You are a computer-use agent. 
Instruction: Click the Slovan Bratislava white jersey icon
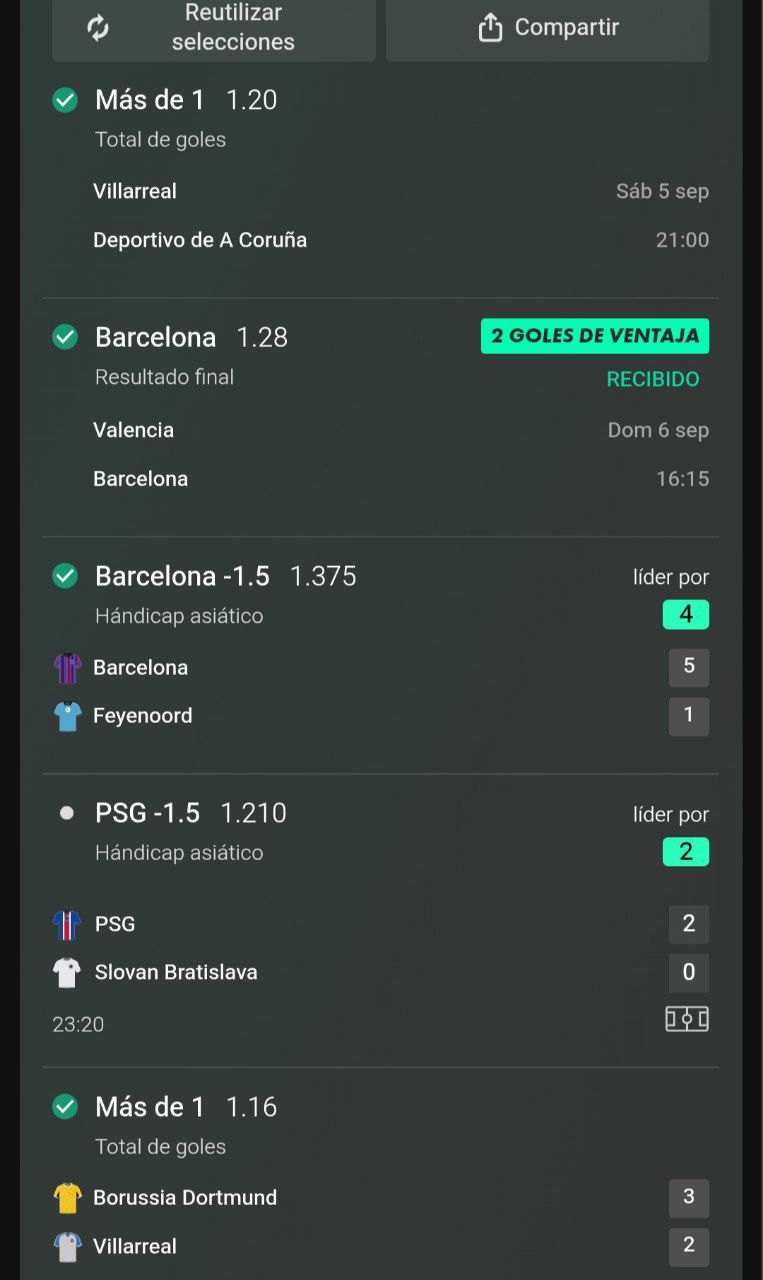[67, 972]
